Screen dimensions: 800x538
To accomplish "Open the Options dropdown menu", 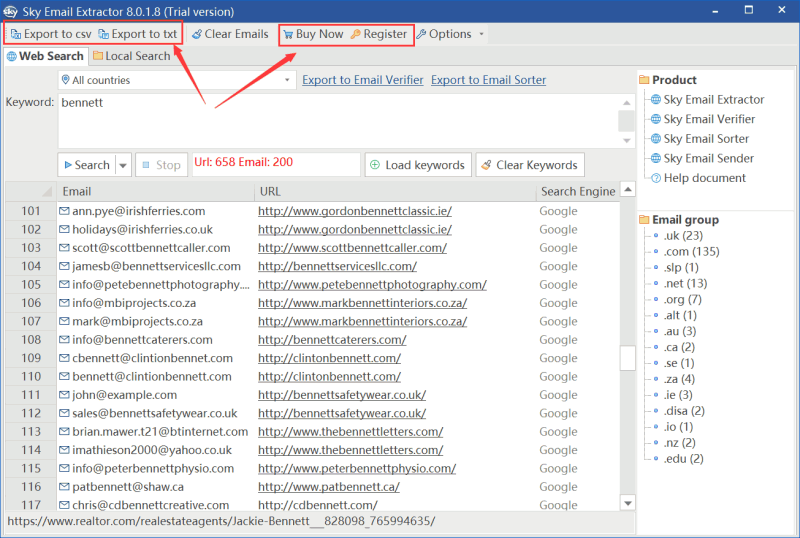I will pos(450,34).
